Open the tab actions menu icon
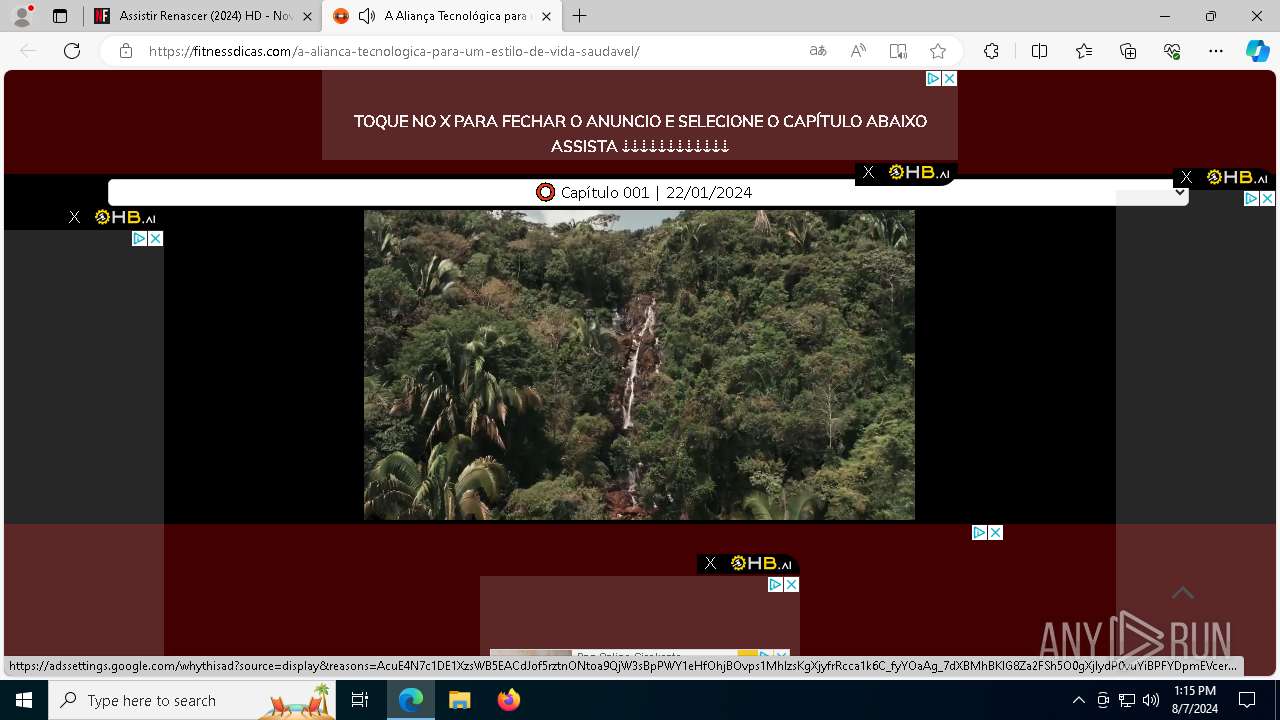 click(60, 16)
